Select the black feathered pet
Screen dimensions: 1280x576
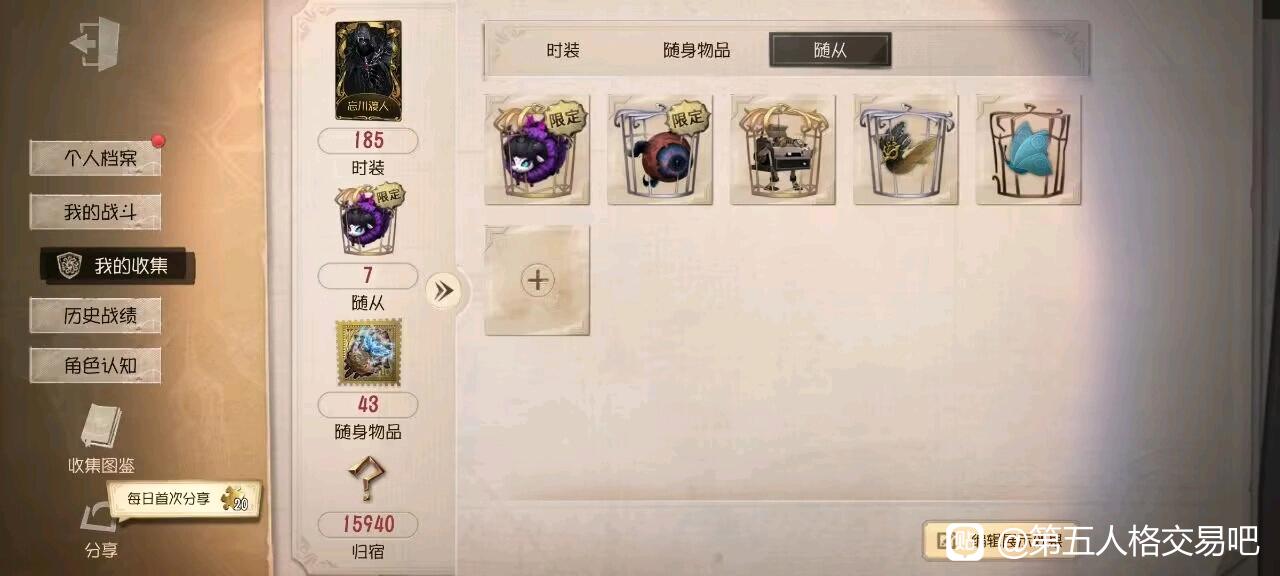906,150
